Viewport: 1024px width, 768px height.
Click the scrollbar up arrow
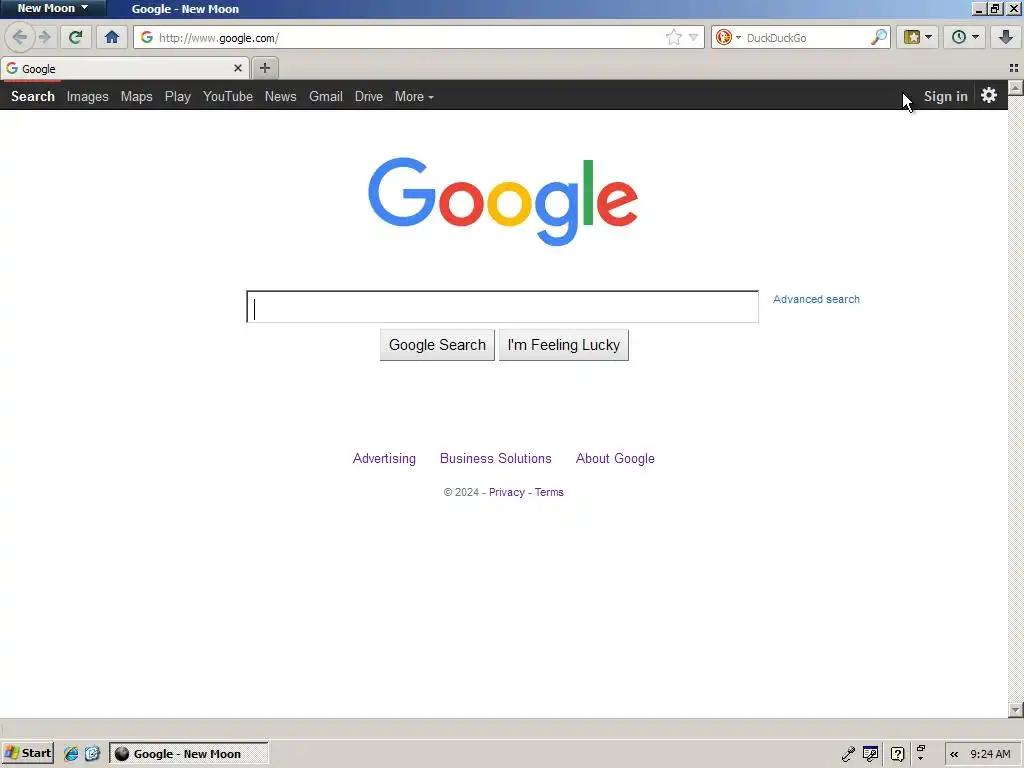click(x=1016, y=88)
